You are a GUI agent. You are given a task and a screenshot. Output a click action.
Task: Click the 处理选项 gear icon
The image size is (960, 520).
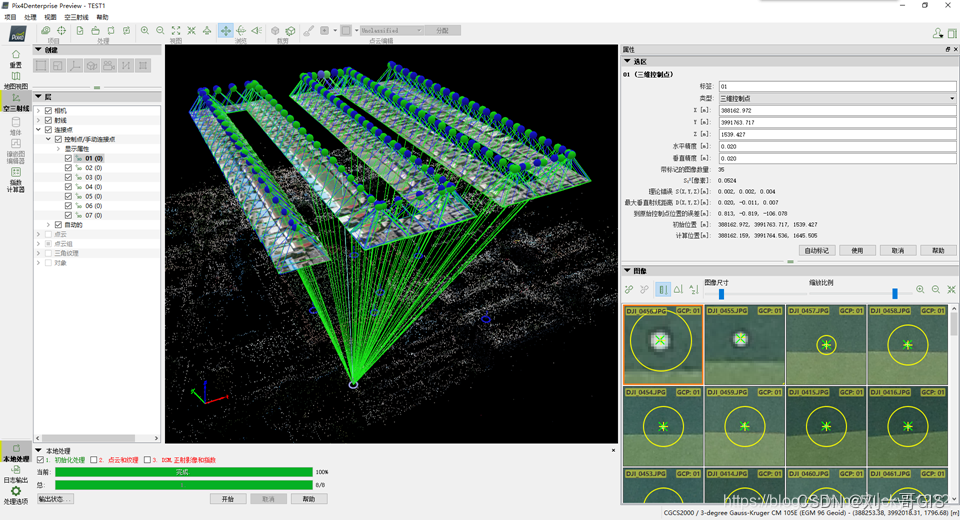(15, 492)
